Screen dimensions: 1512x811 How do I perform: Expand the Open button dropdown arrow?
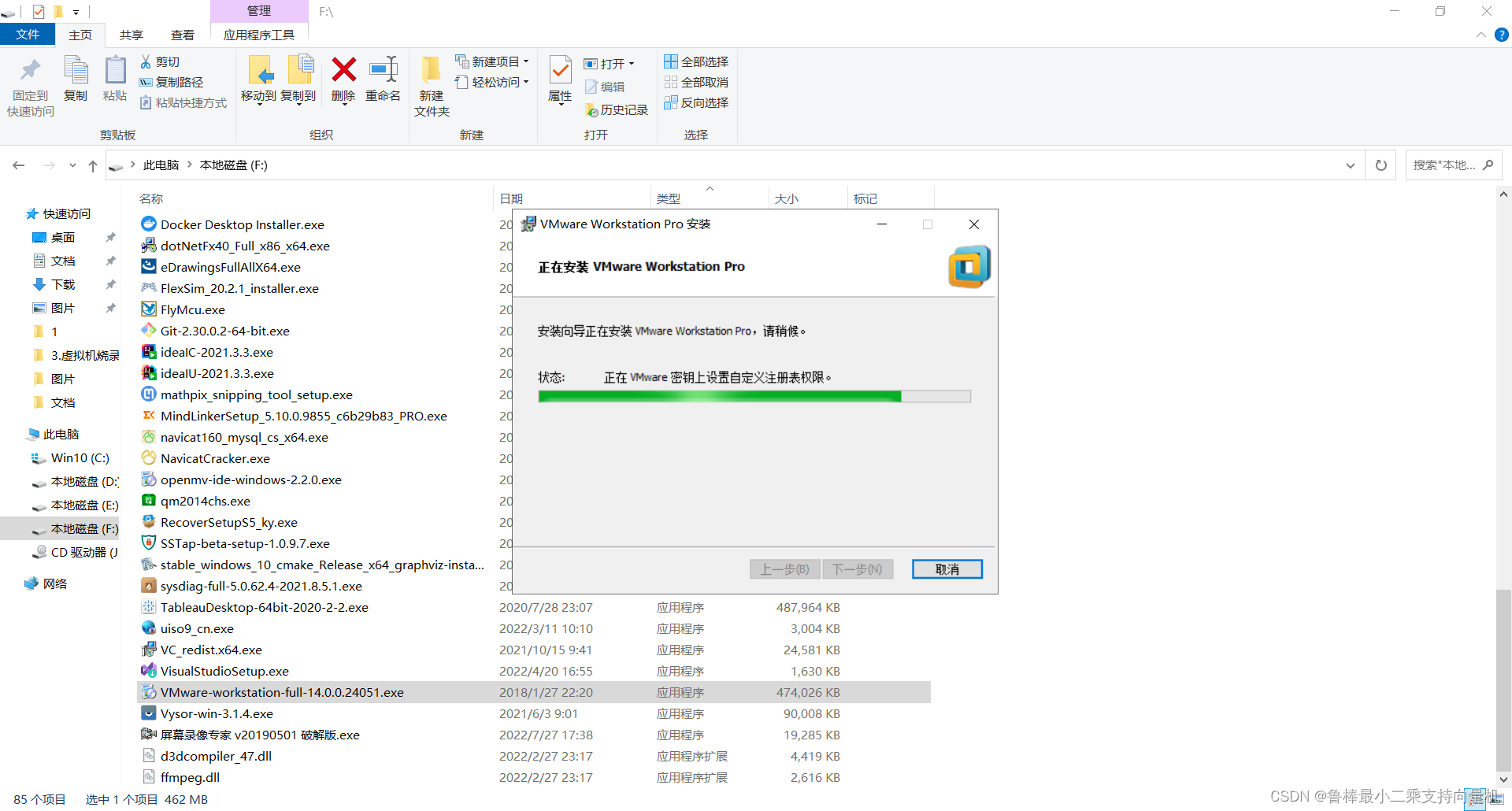click(x=632, y=64)
